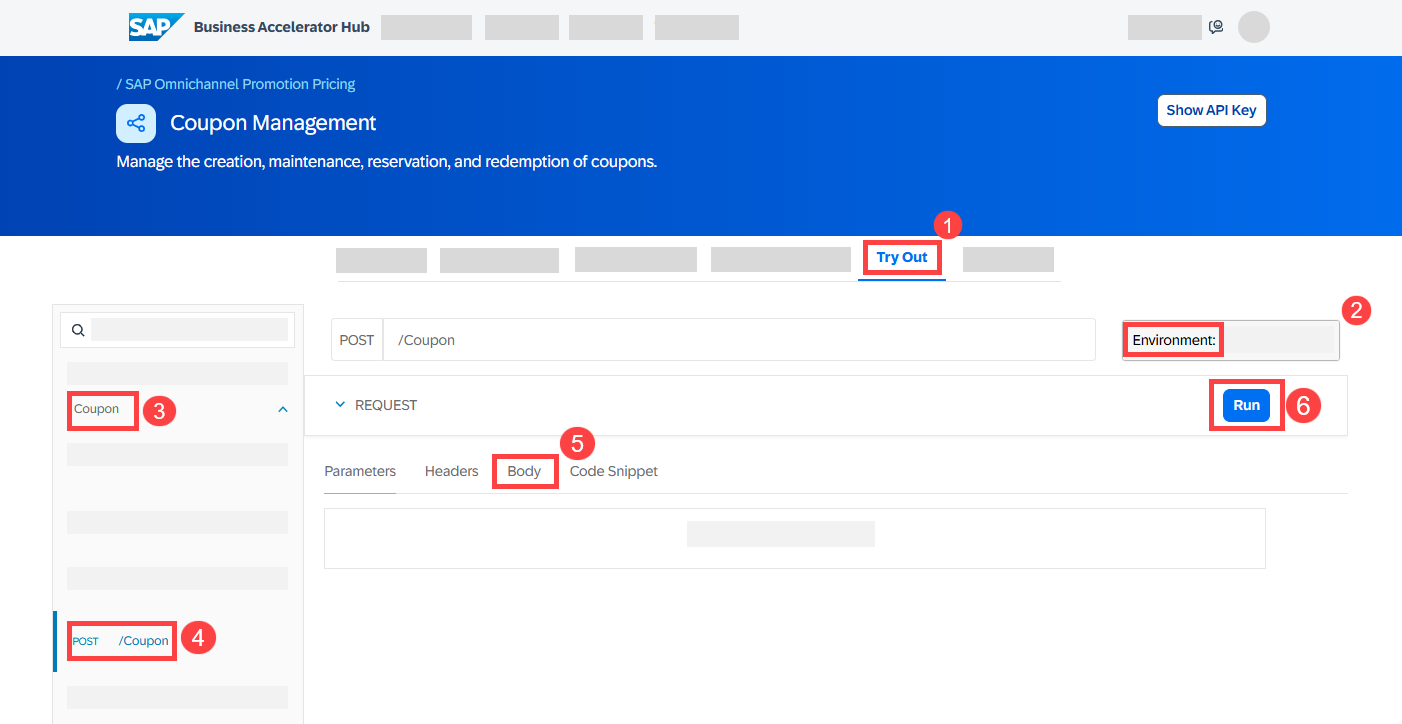Show the Code Snippet tab
Image resolution: width=1402 pixels, height=724 pixels.
(x=614, y=471)
